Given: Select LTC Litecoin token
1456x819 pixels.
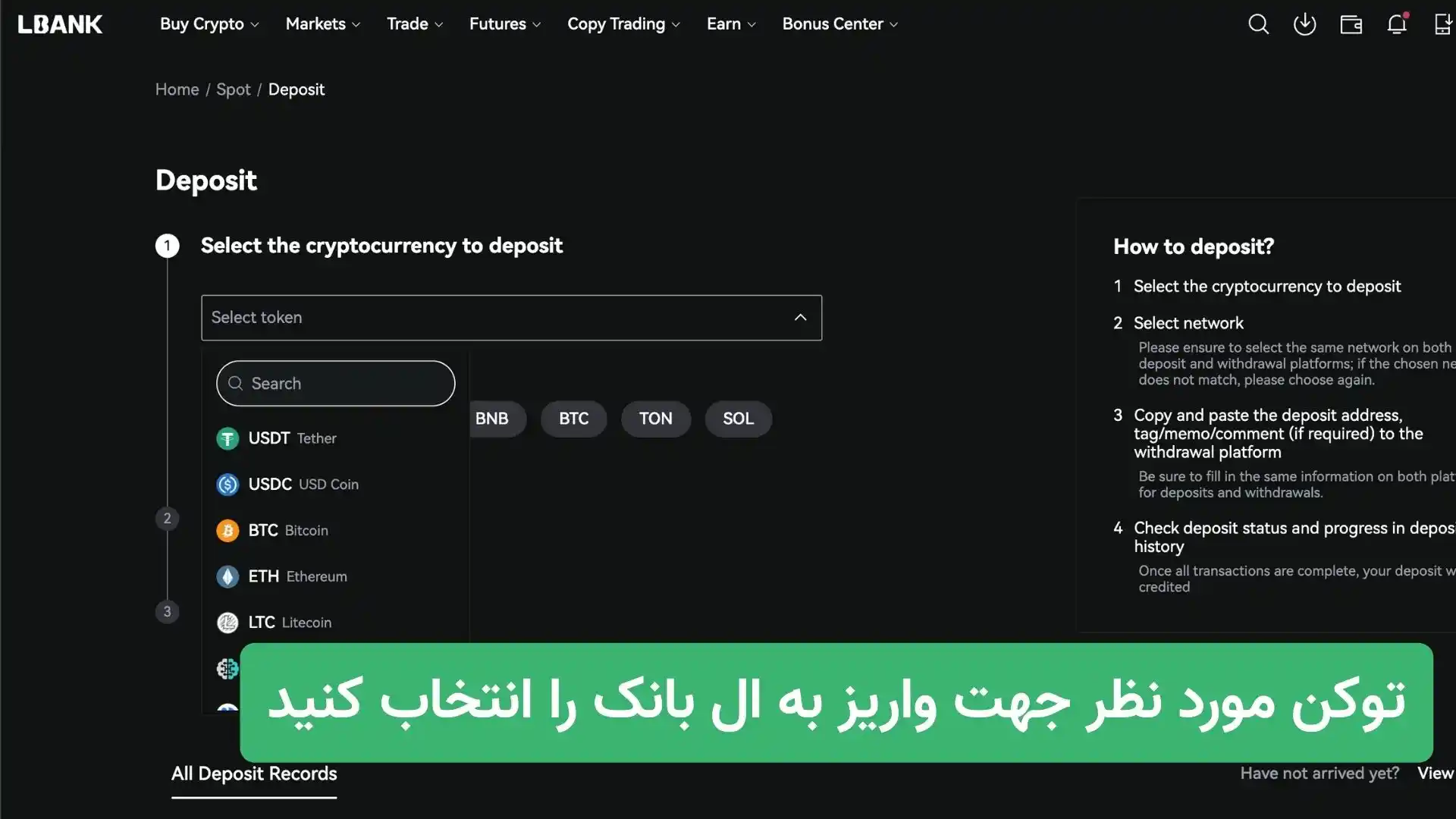Looking at the screenshot, I should pyautogui.click(x=290, y=623).
